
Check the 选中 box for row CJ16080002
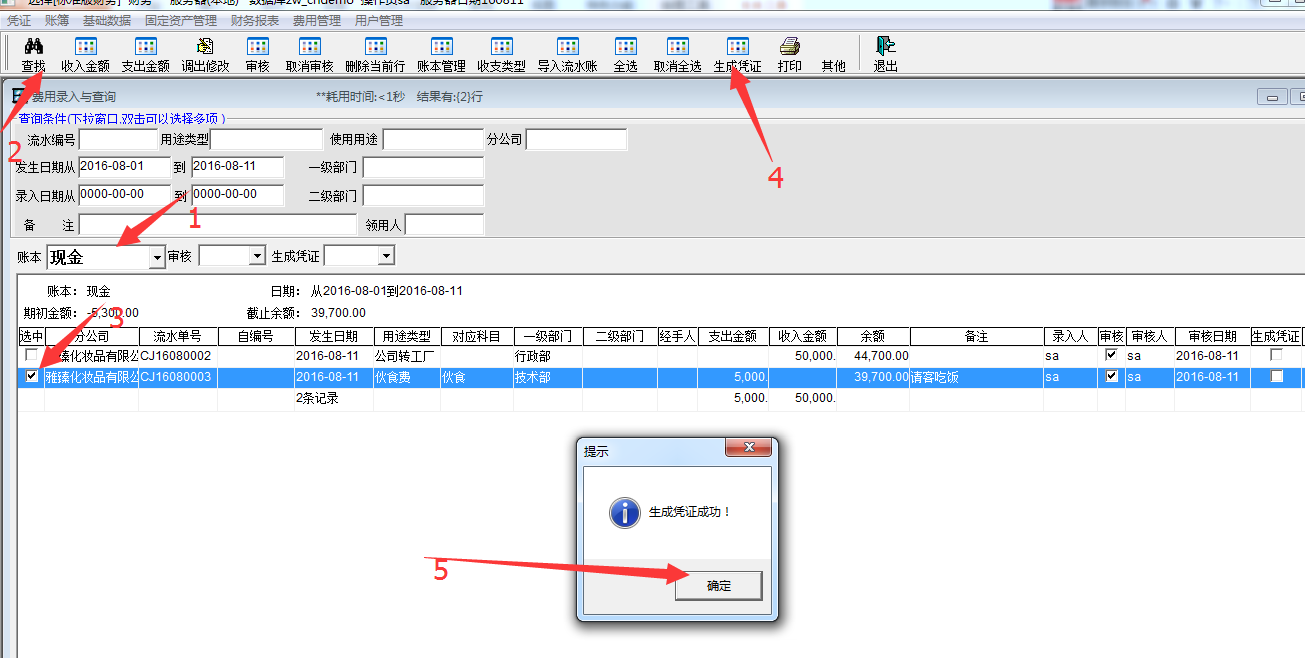click(32, 355)
